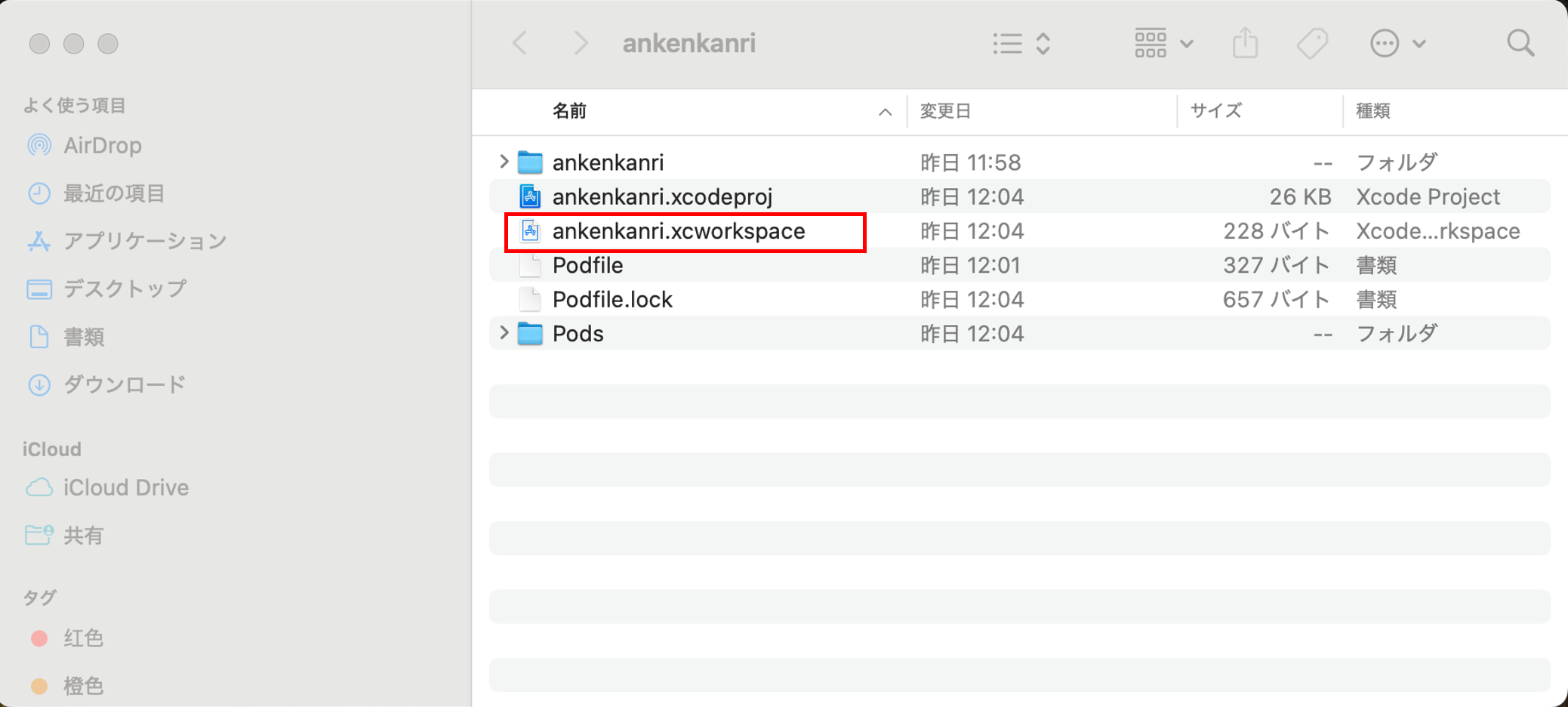Click the タグ sidebar heading

point(39,597)
